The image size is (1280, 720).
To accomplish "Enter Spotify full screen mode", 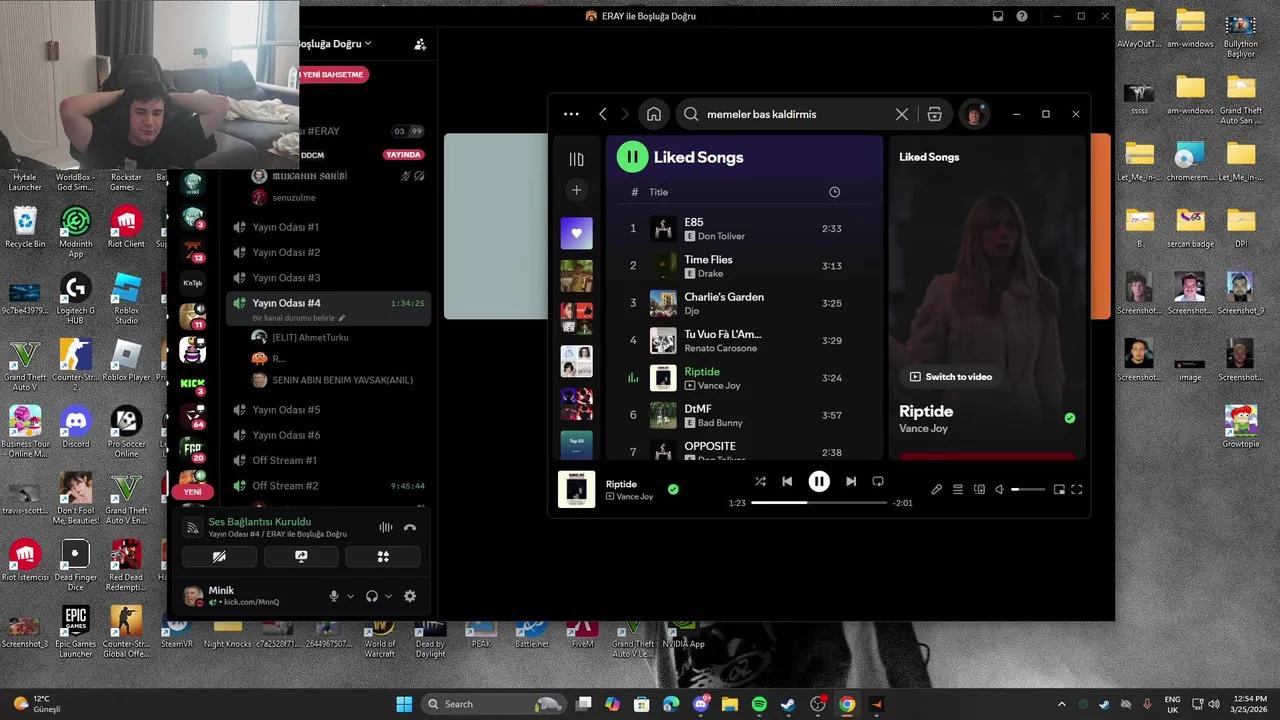I will coord(1077,489).
